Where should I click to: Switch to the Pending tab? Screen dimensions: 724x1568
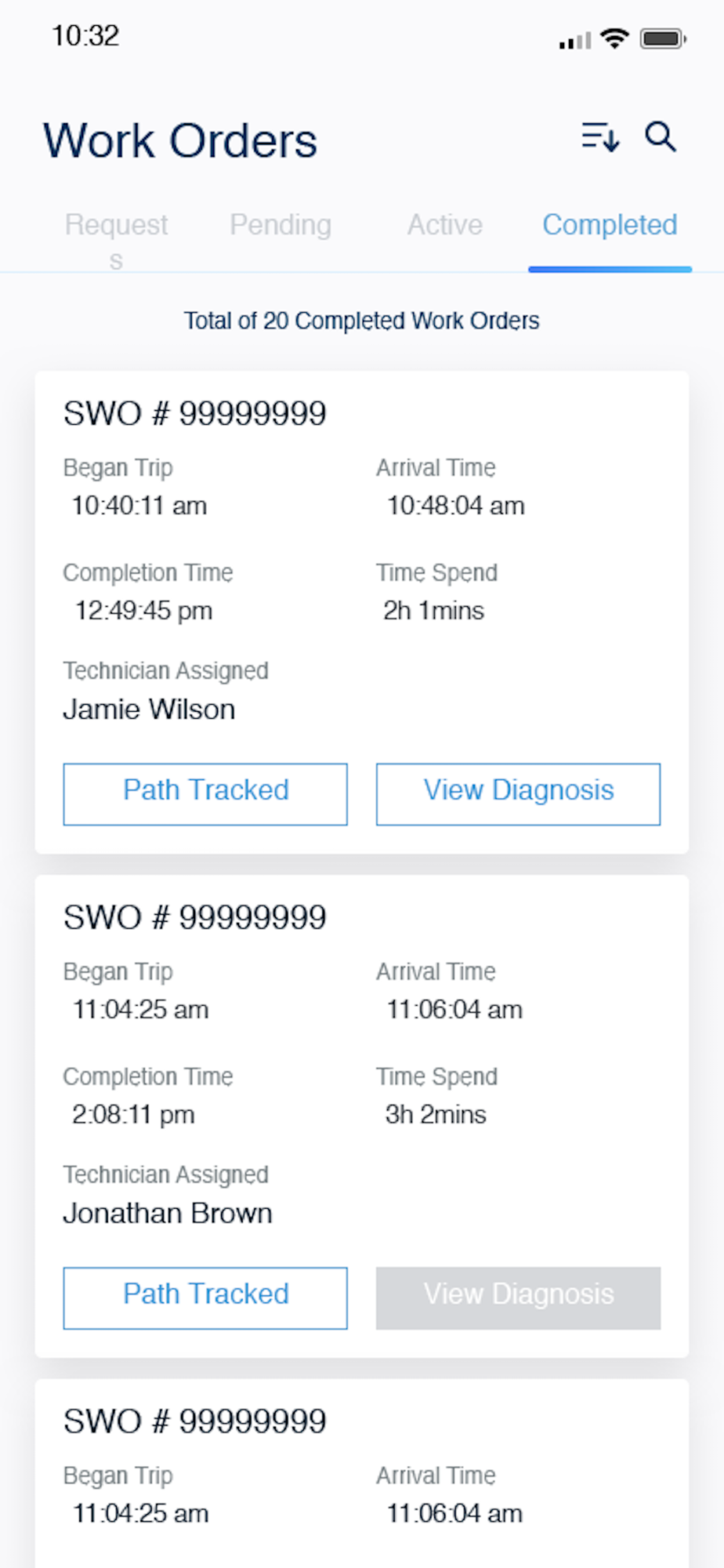tap(281, 225)
